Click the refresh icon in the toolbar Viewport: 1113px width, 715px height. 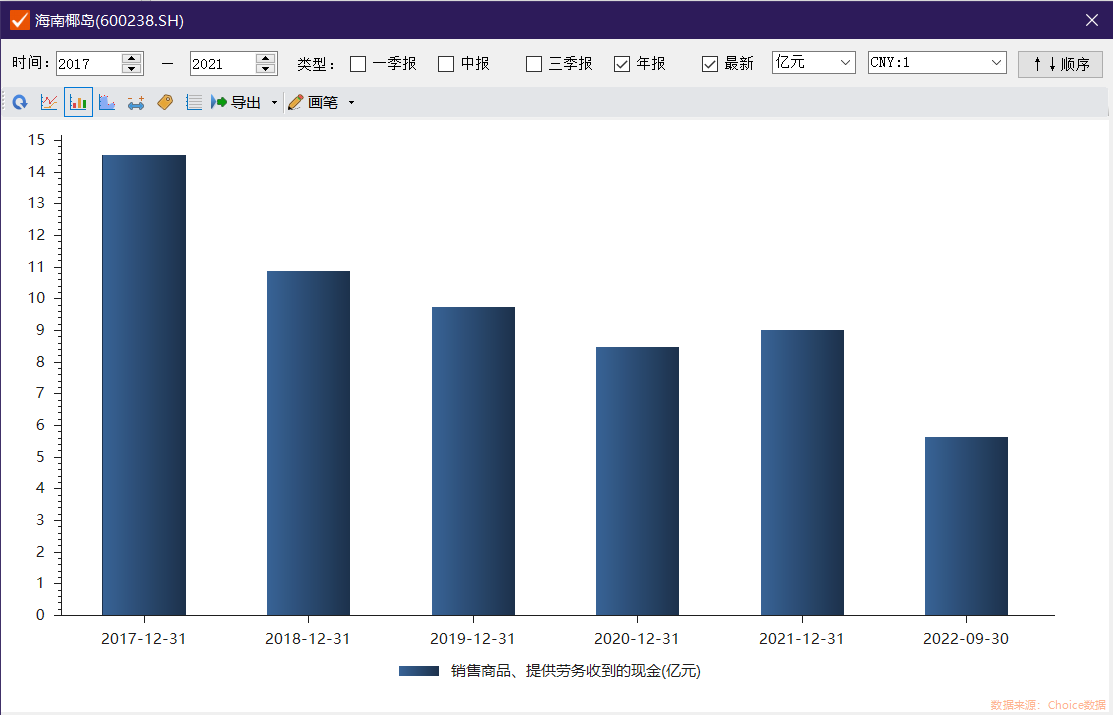click(x=20, y=102)
